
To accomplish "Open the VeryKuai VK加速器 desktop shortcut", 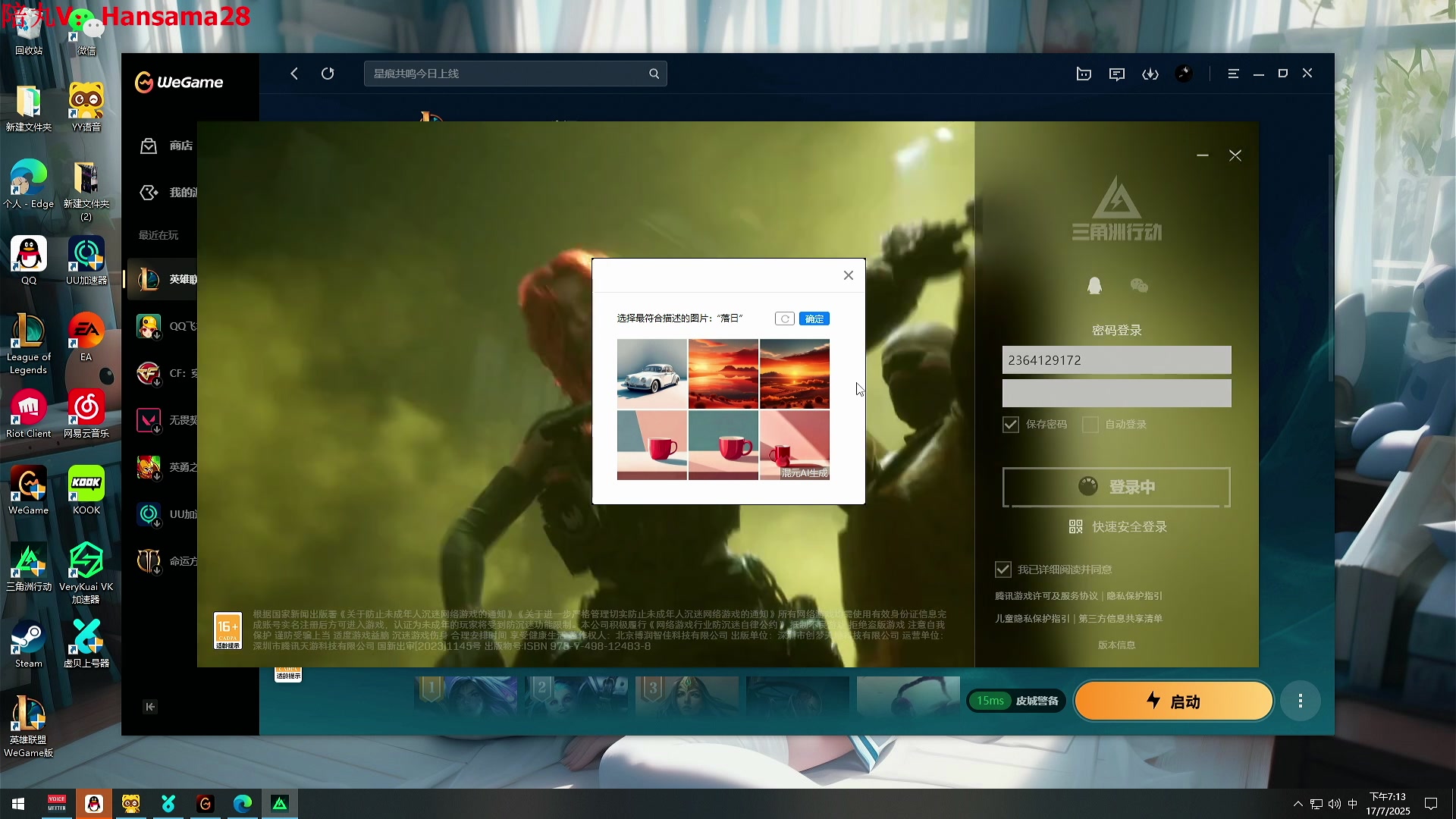I will pos(86,574).
